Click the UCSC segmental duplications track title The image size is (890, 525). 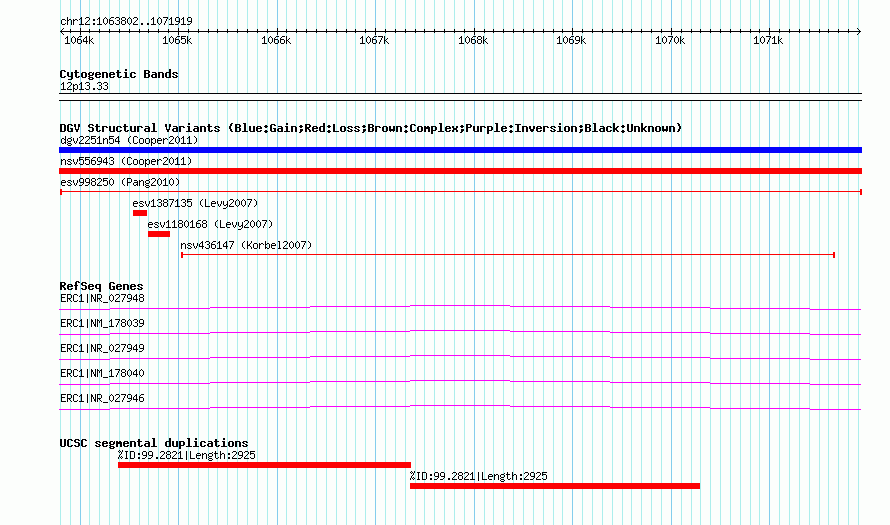coord(154,443)
